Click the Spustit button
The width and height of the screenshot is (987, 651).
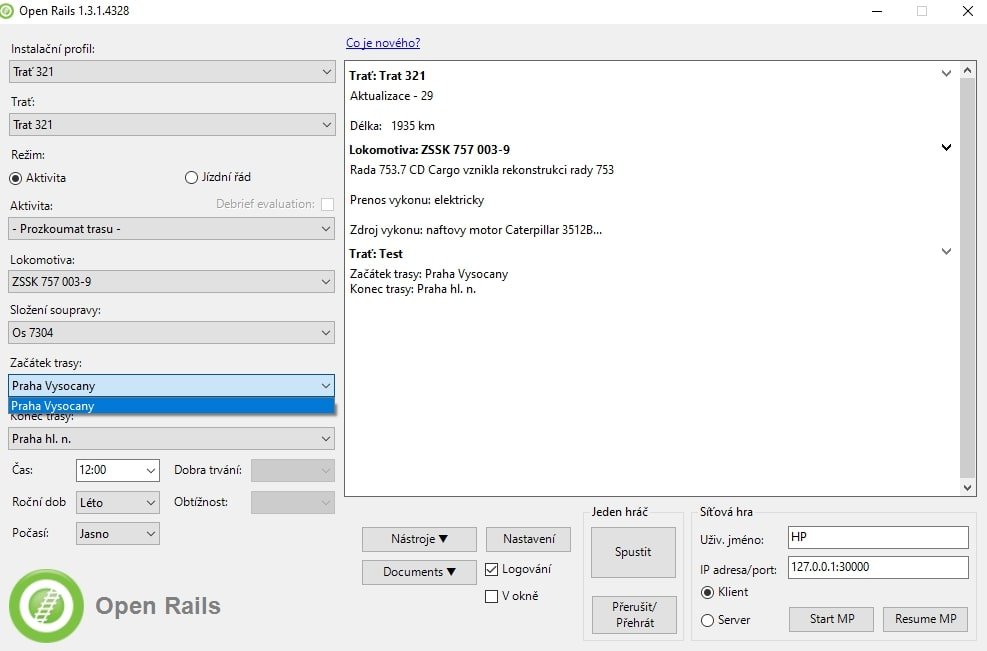(x=633, y=552)
